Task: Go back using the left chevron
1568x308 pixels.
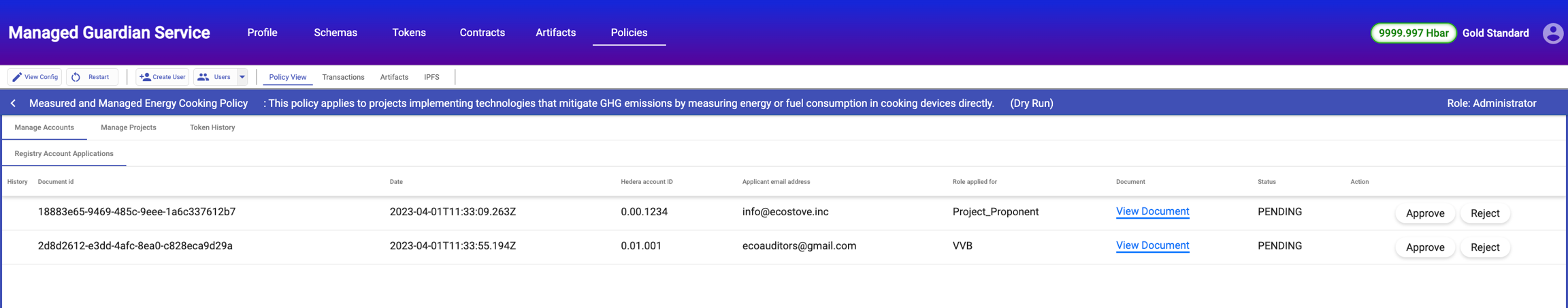Action: [x=14, y=104]
